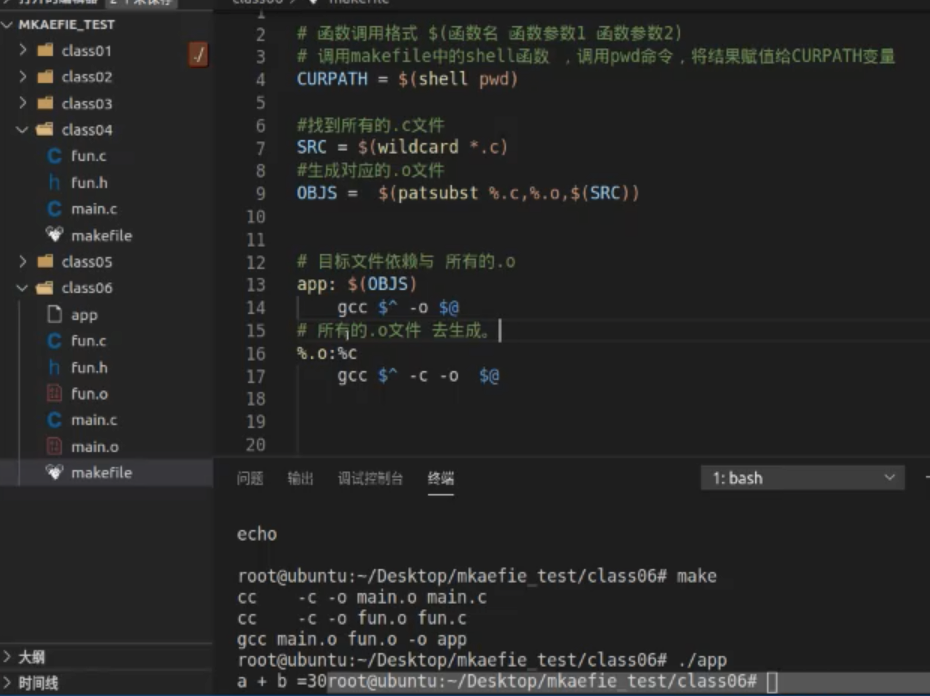The width and height of the screenshot is (930, 696).
Task: Open main.c in class06
Action: (x=94, y=419)
